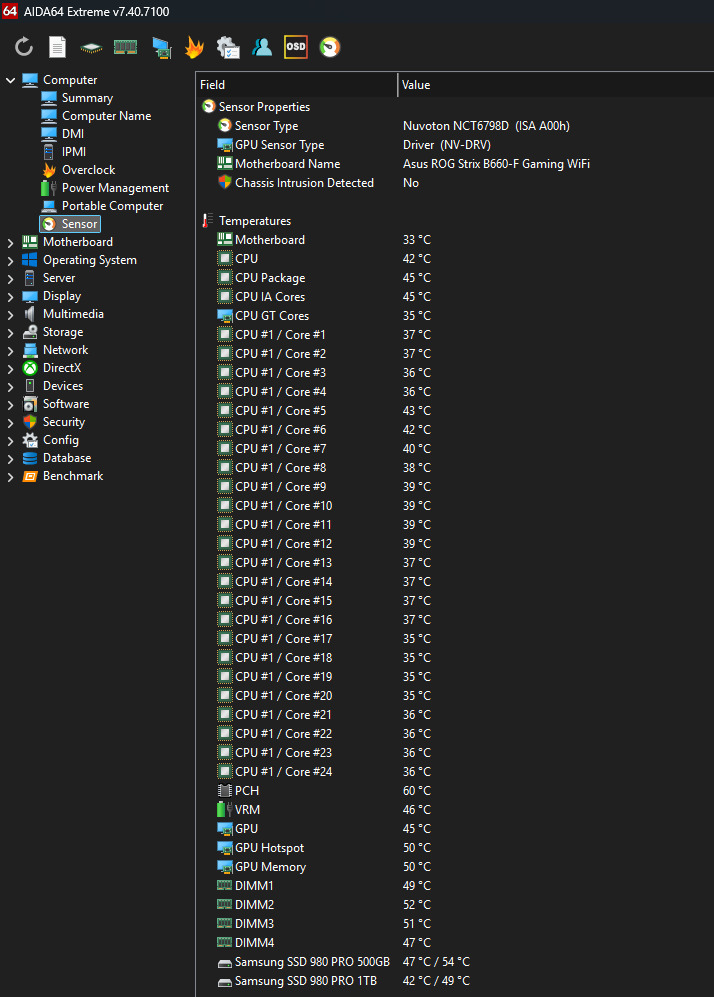Screen dimensions: 714x997
Task: Click the Motherboard Name board icon
Action: 224,163
